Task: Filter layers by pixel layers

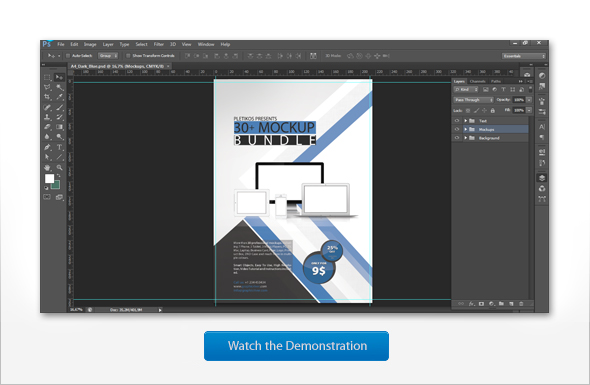Action: (485, 90)
